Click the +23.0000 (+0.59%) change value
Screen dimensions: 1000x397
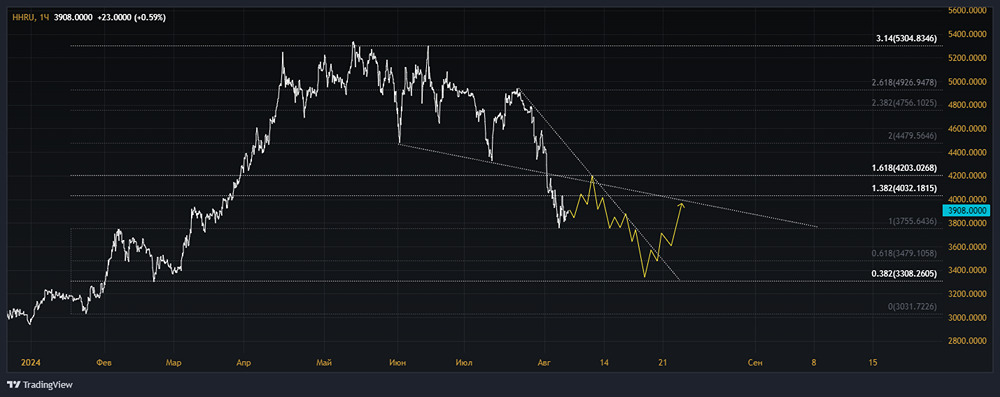click(x=131, y=18)
